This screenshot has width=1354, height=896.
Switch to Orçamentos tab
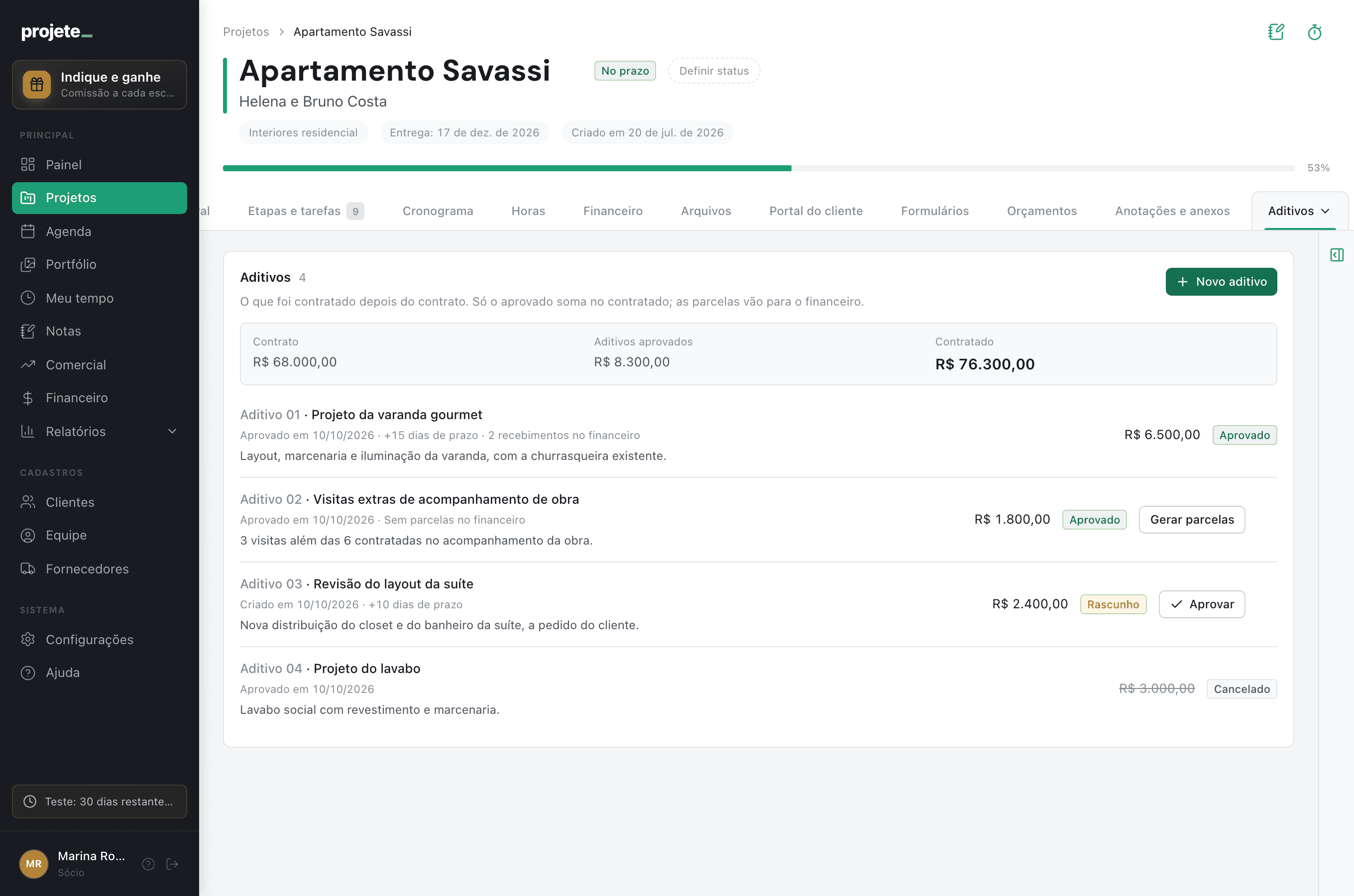[x=1041, y=211]
